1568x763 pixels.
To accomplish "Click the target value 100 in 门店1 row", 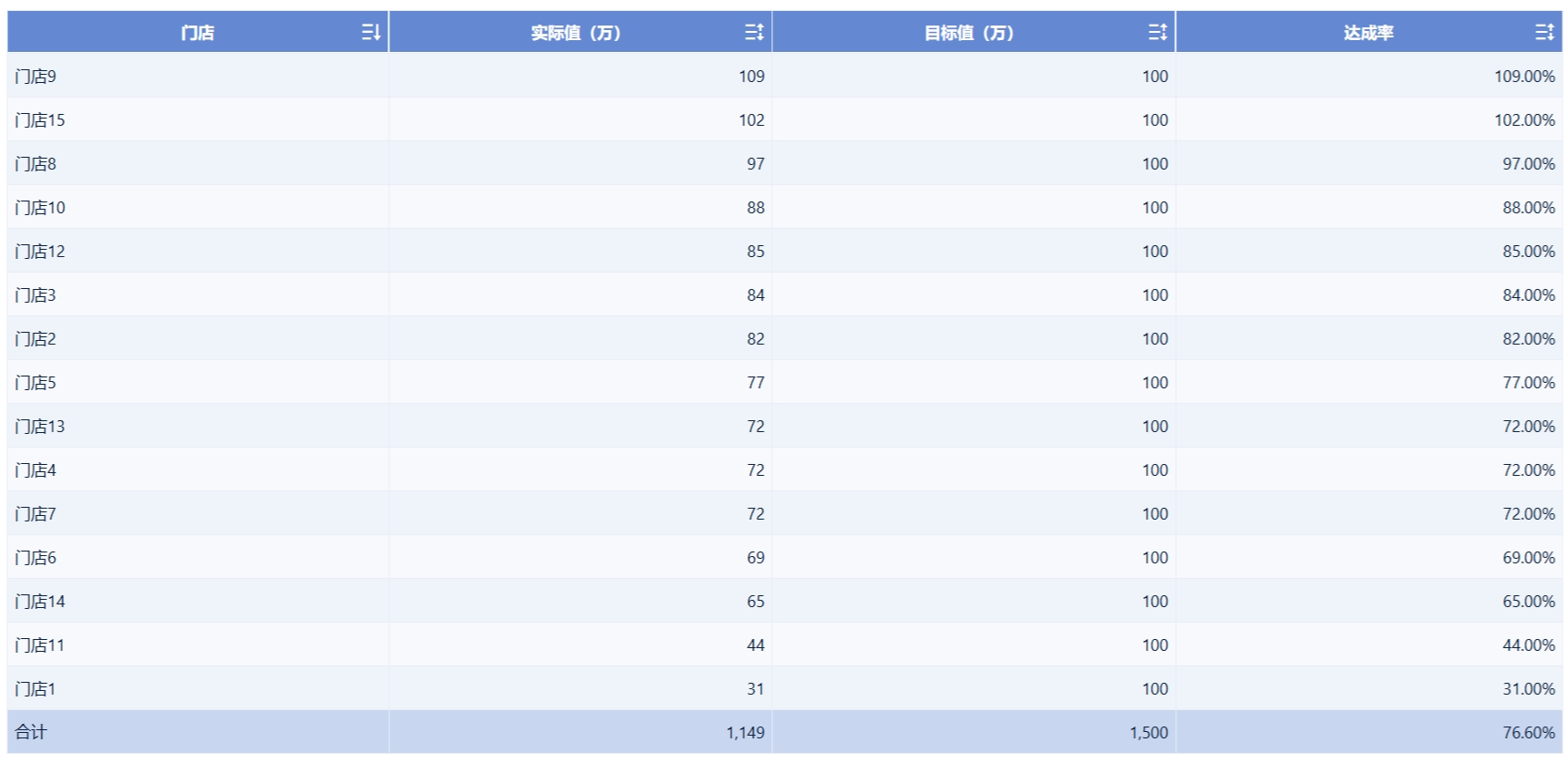I will coord(1155,689).
